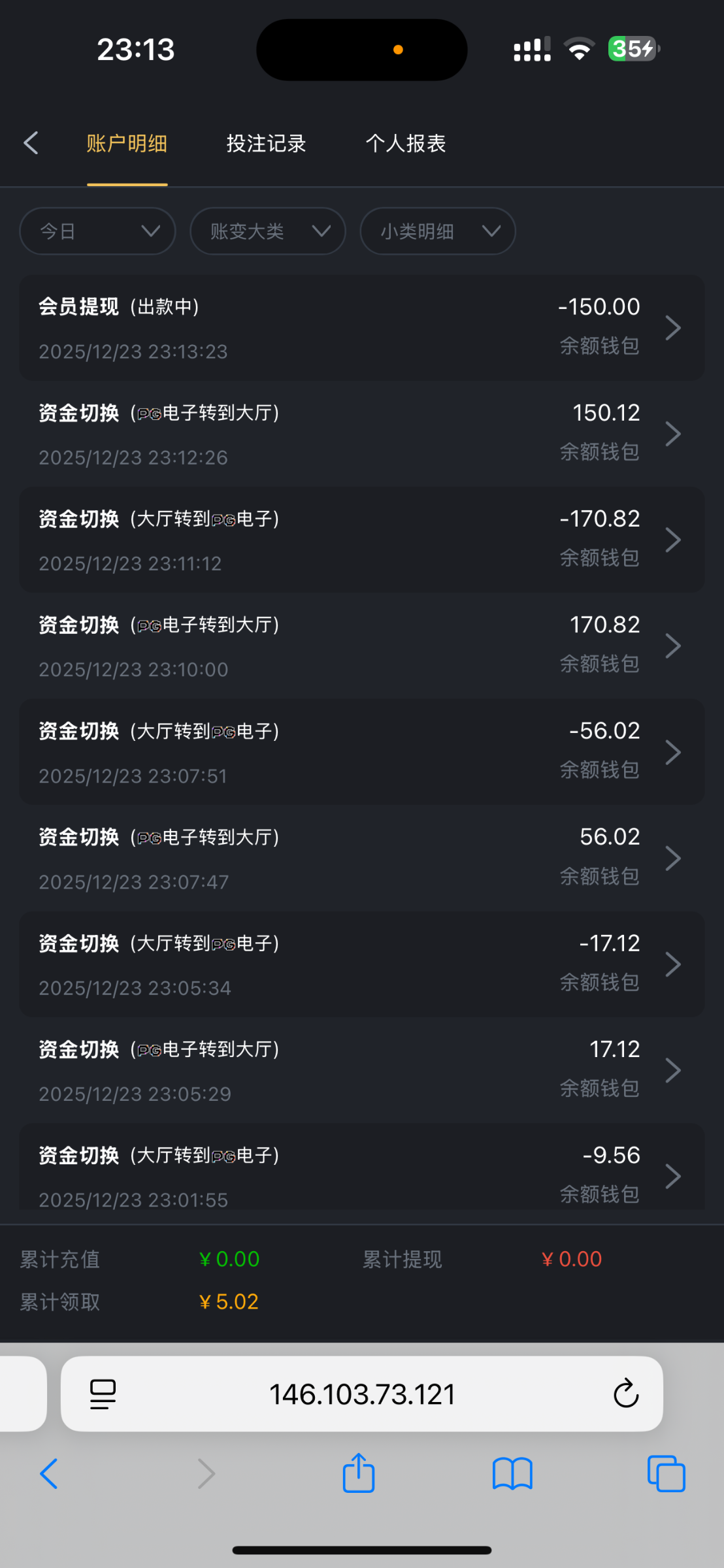The image size is (724, 1568).
Task: Open details chevron for -150.00 withdrawal
Action: pos(673,328)
